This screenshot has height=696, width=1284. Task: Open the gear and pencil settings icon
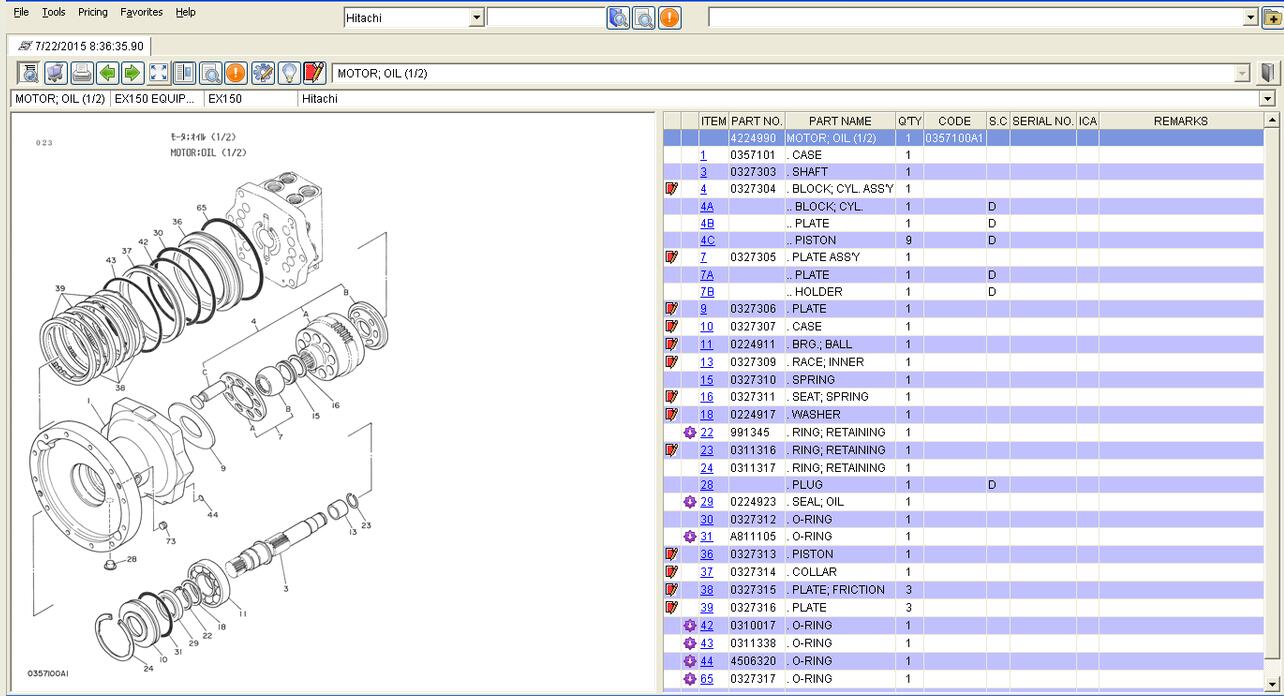pyautogui.click(x=262, y=72)
